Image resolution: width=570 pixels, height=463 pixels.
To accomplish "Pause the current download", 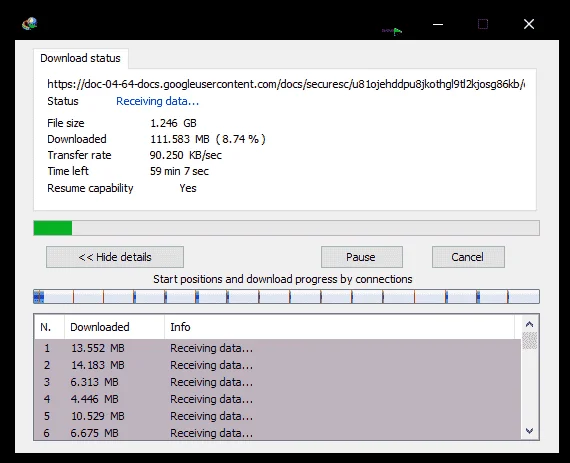I will pos(362,257).
